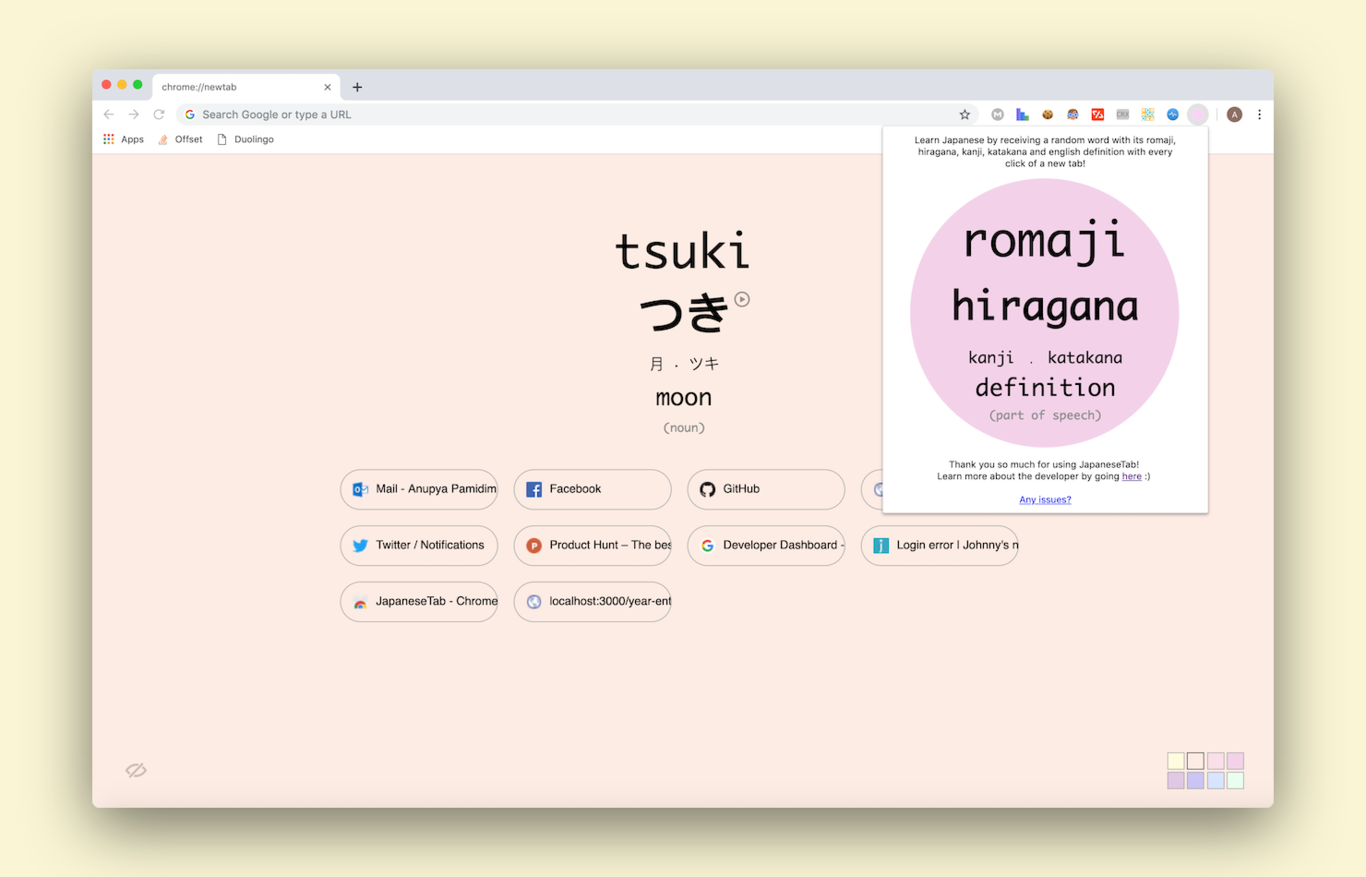Choose the mint green background swatch
Screen dimensions: 1366x877
(x=1235, y=780)
